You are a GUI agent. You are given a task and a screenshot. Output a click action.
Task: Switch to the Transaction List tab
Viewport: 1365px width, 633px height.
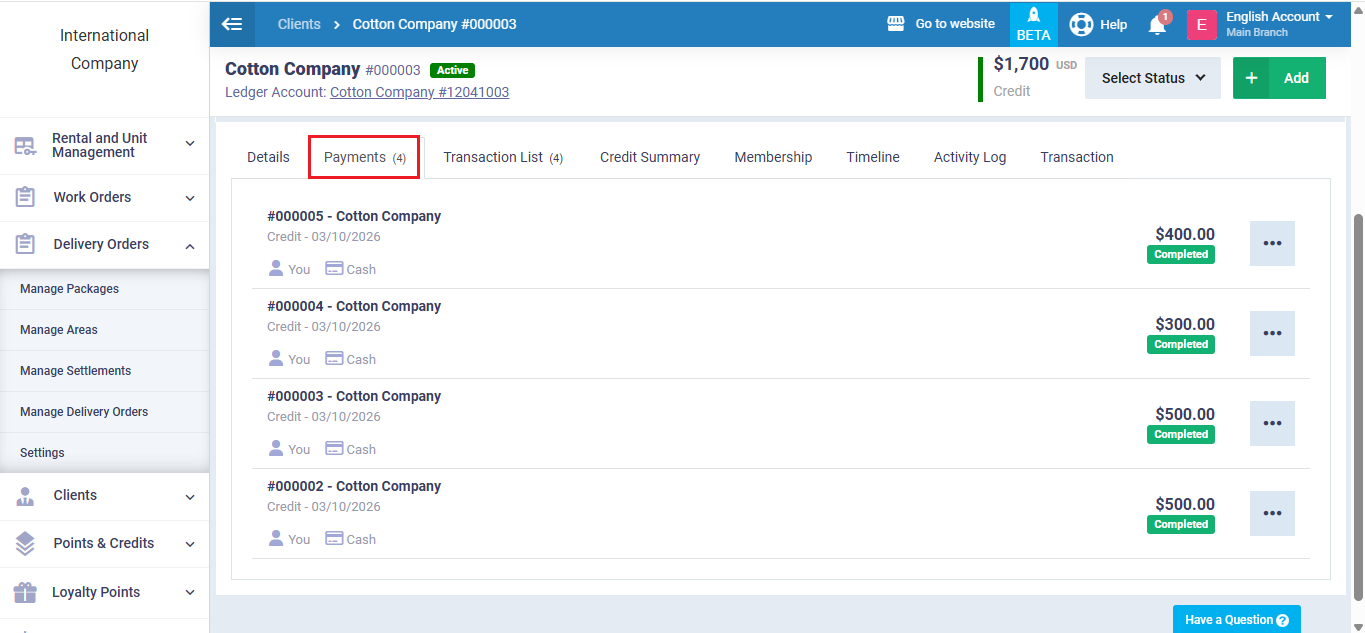[502, 158]
